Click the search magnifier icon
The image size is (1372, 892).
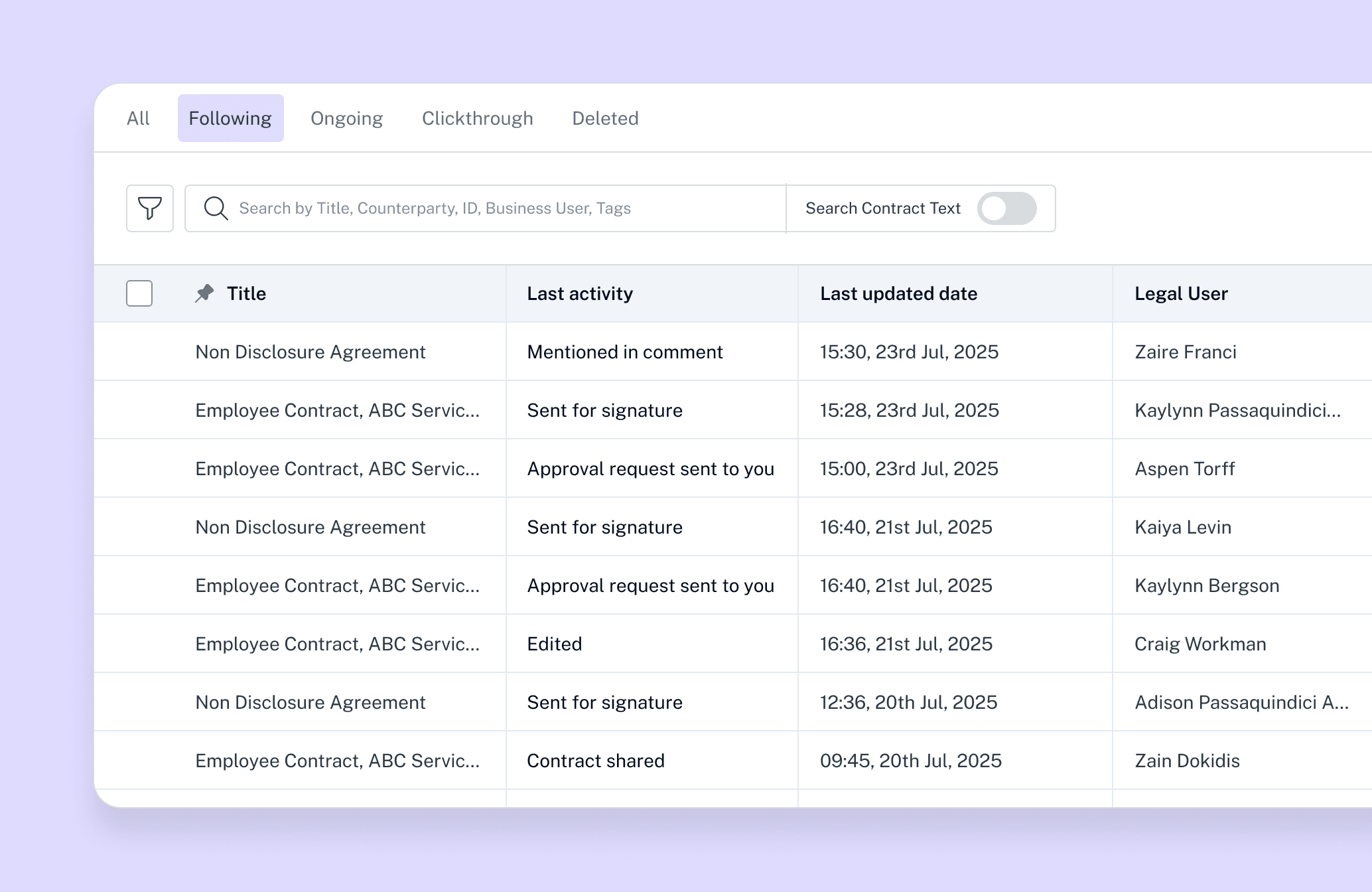click(216, 208)
